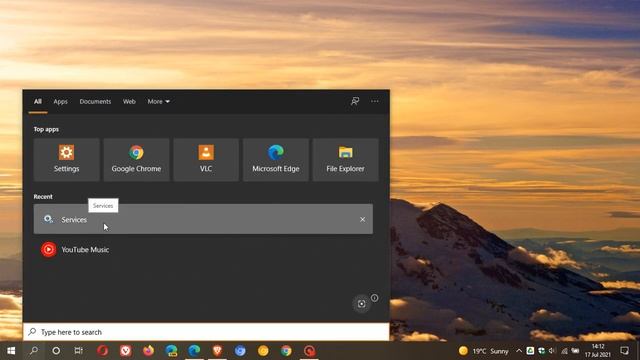Screen dimensions: 640x360
Task: Open Task View on the taskbar
Action: (79, 351)
